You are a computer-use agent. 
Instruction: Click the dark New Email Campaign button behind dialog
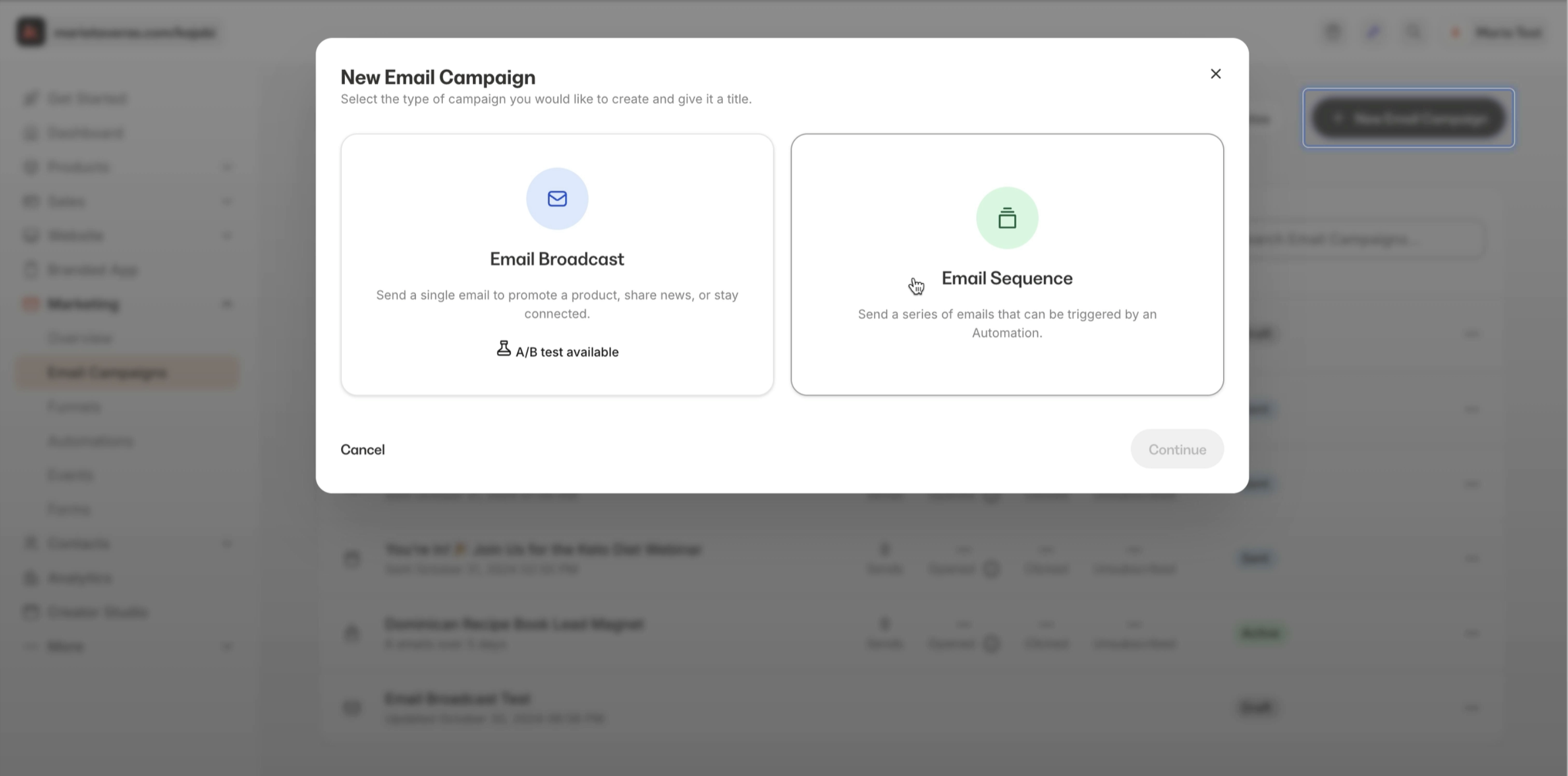[1408, 118]
